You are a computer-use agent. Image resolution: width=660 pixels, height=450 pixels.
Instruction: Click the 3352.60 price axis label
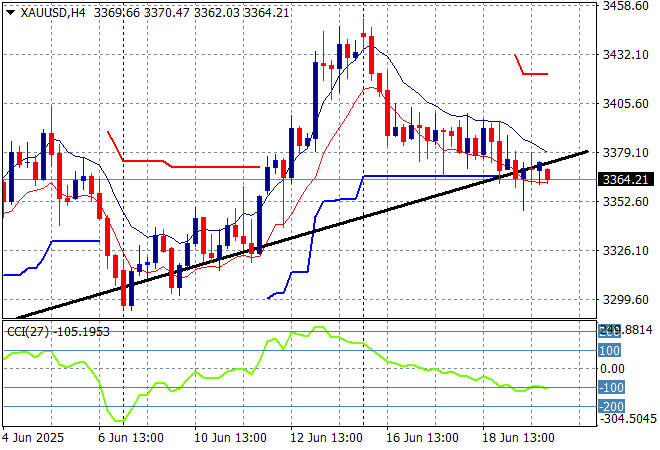(625, 202)
